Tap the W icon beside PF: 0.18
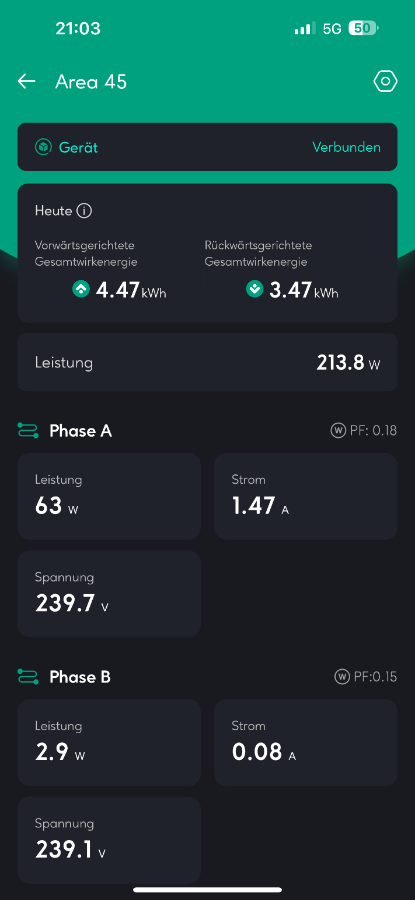Image resolution: width=415 pixels, height=900 pixels. click(338, 430)
